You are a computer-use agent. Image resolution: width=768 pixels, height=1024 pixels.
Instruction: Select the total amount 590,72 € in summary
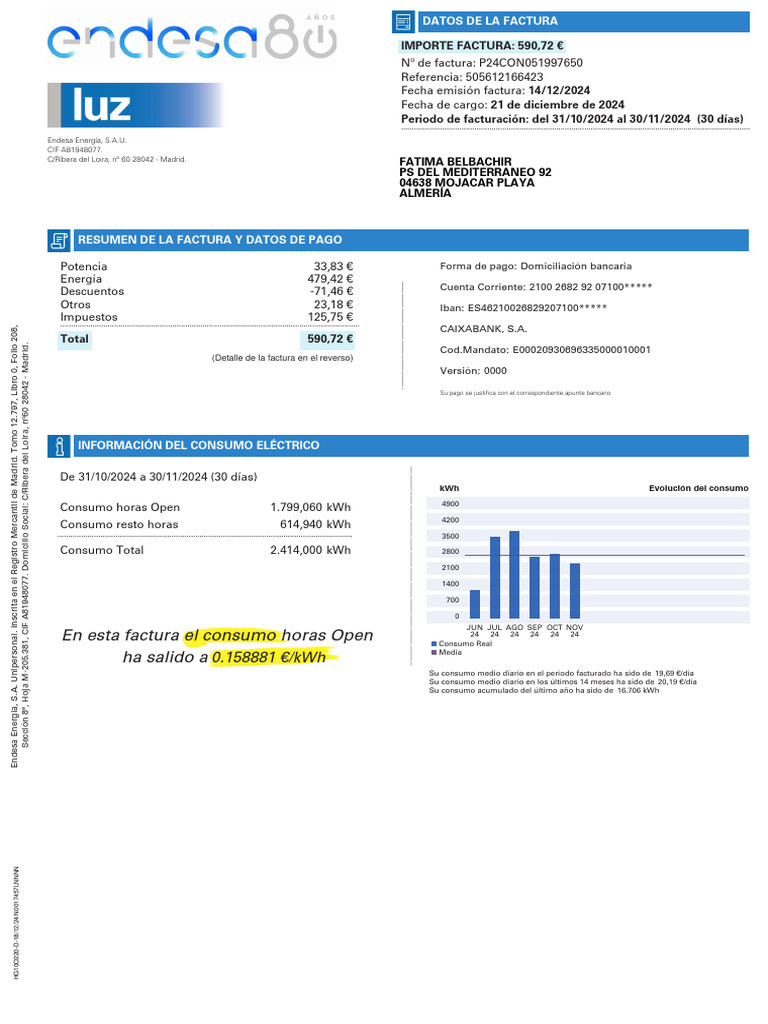tap(327, 340)
